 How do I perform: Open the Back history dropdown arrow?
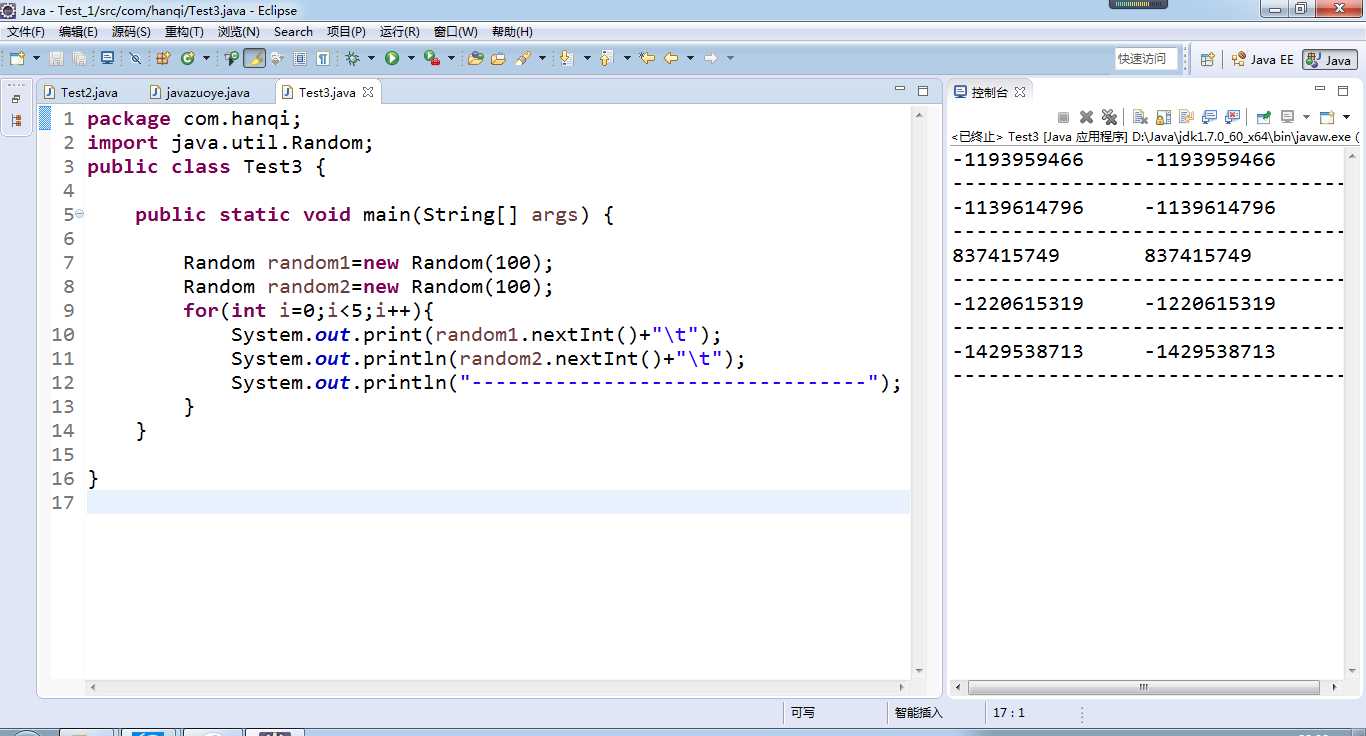(690, 59)
